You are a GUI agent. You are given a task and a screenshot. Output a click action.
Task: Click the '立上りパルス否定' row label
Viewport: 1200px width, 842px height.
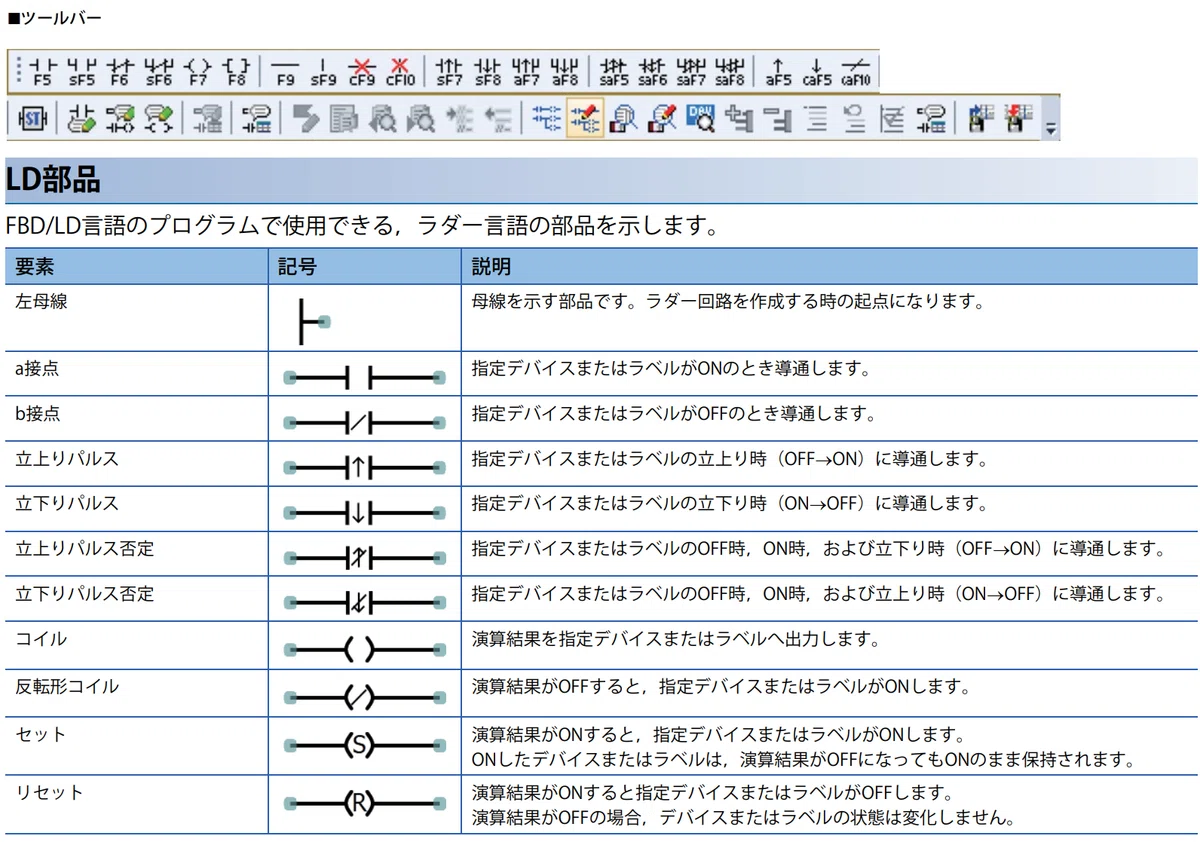pos(85,549)
